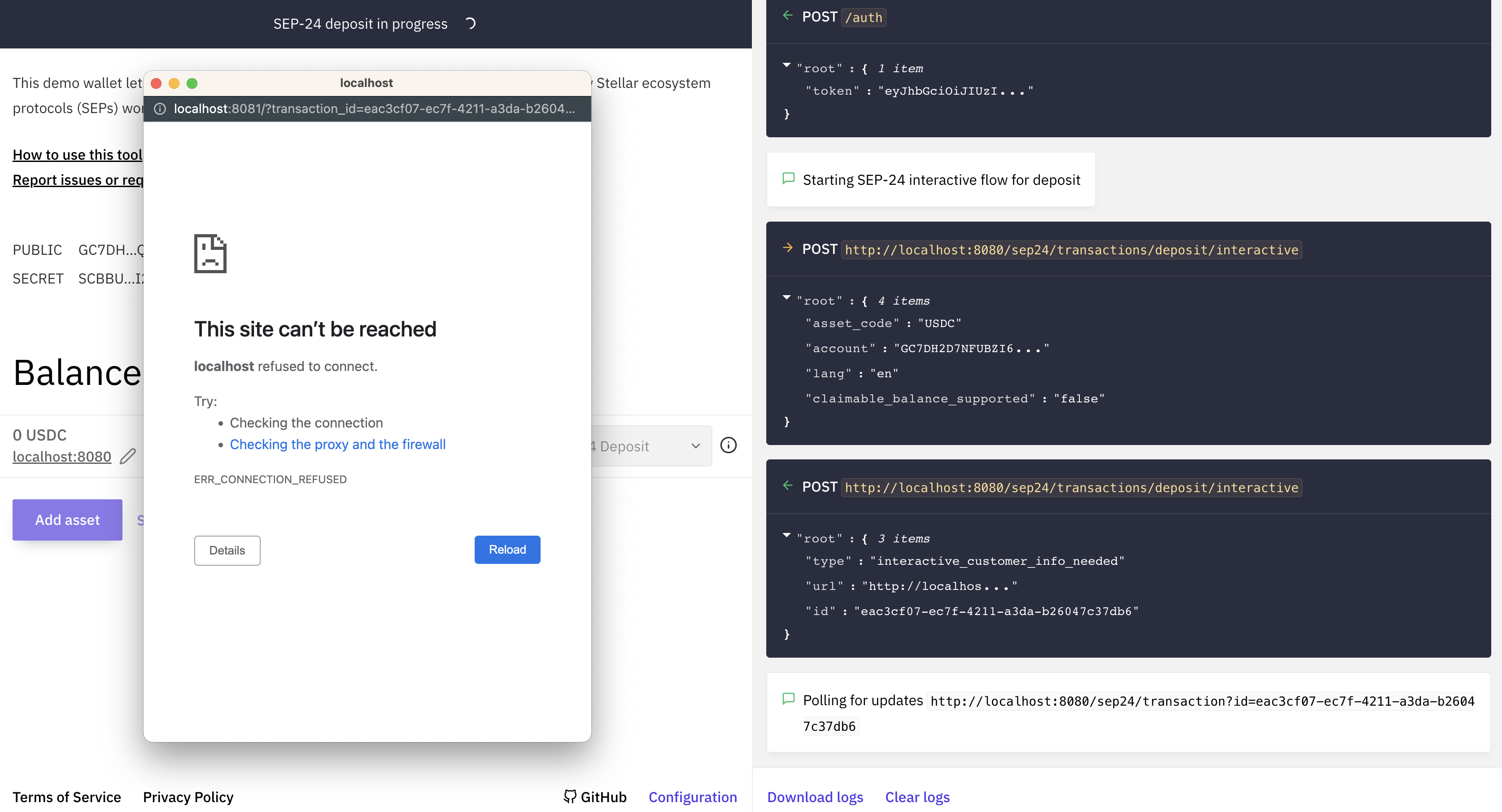1502x812 pixels.
Task: Open the Terms of Service page
Action: point(66,796)
